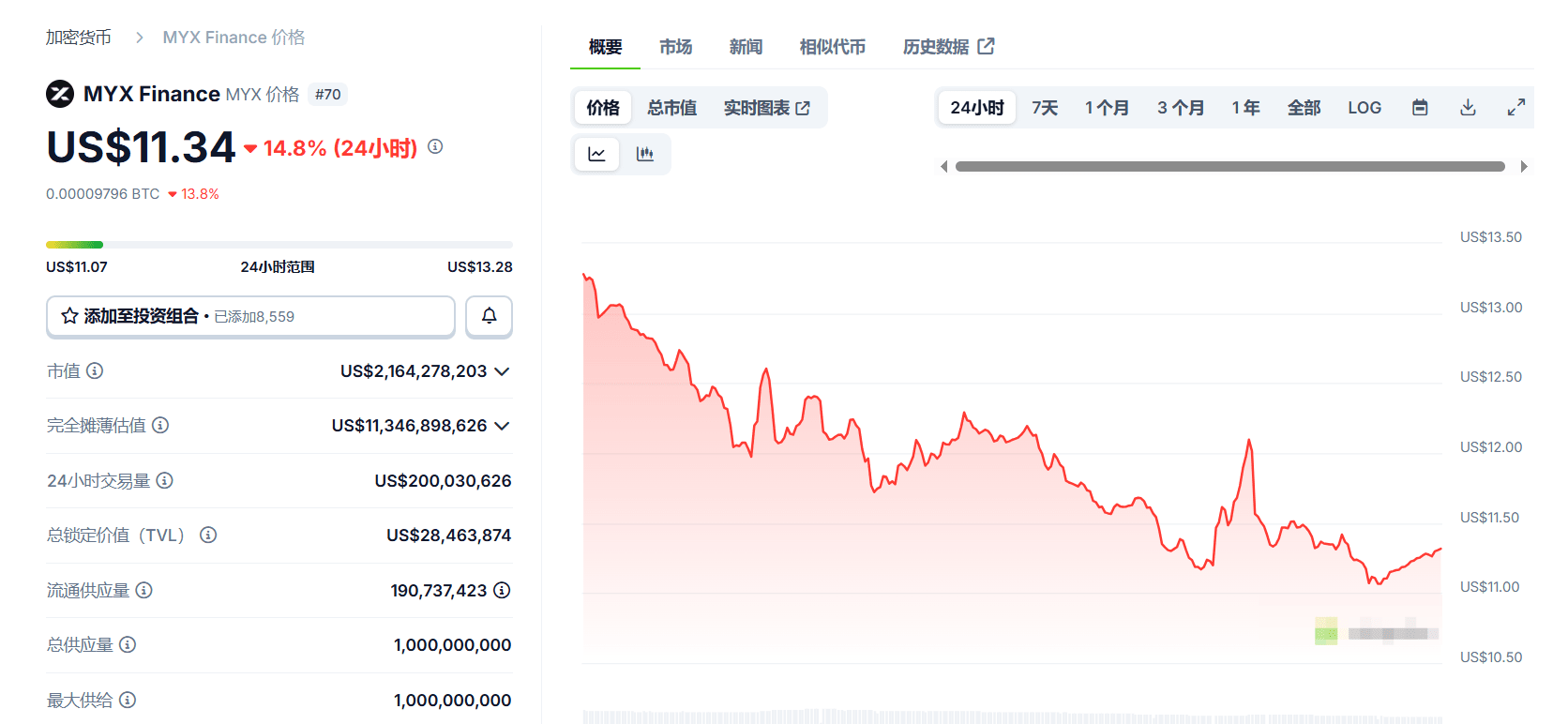Select 总市值 chart mode
Screen dimensions: 1568x724
click(671, 108)
